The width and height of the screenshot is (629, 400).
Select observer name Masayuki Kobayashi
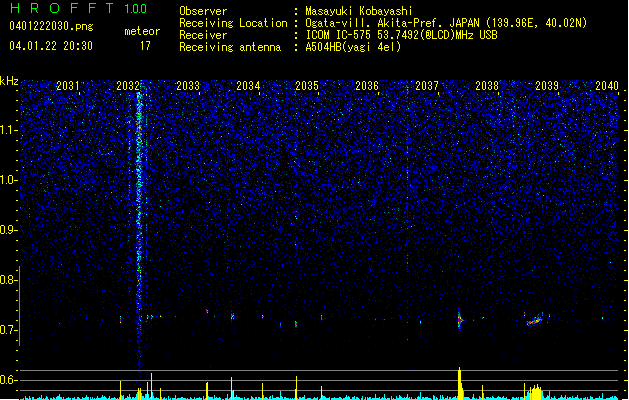coord(359,11)
